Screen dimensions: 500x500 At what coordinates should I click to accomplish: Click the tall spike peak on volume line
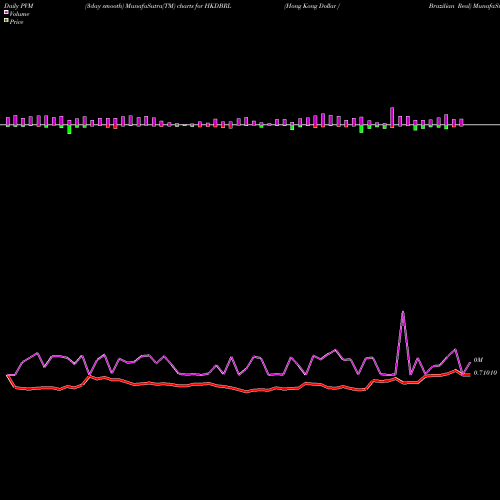pyautogui.click(x=403, y=312)
